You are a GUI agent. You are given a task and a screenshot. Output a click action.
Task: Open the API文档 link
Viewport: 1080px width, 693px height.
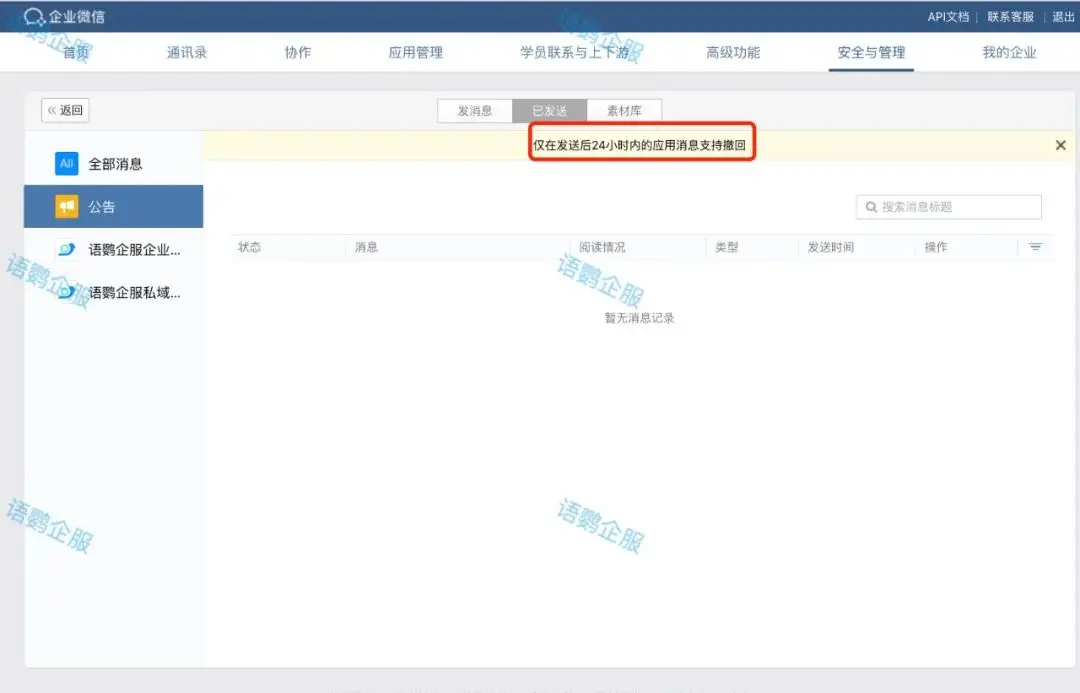(948, 17)
